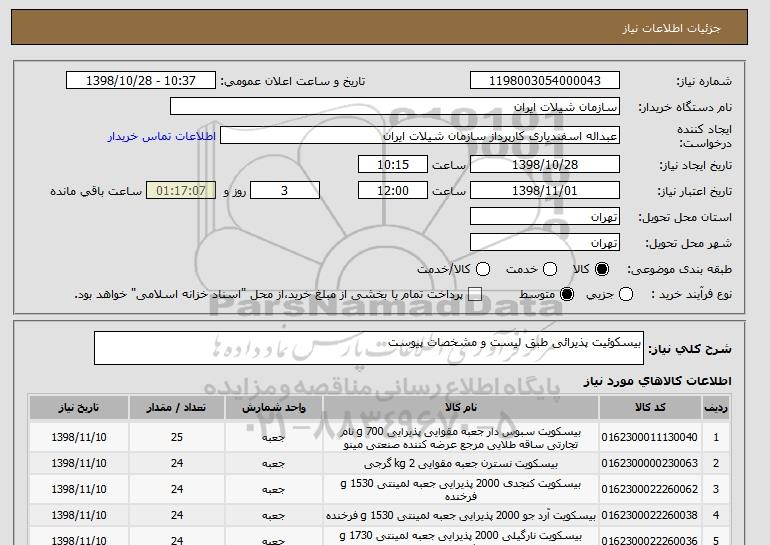The image size is (770, 545).
Task: Select the کالا/خدمت radio button
Action: [483, 269]
